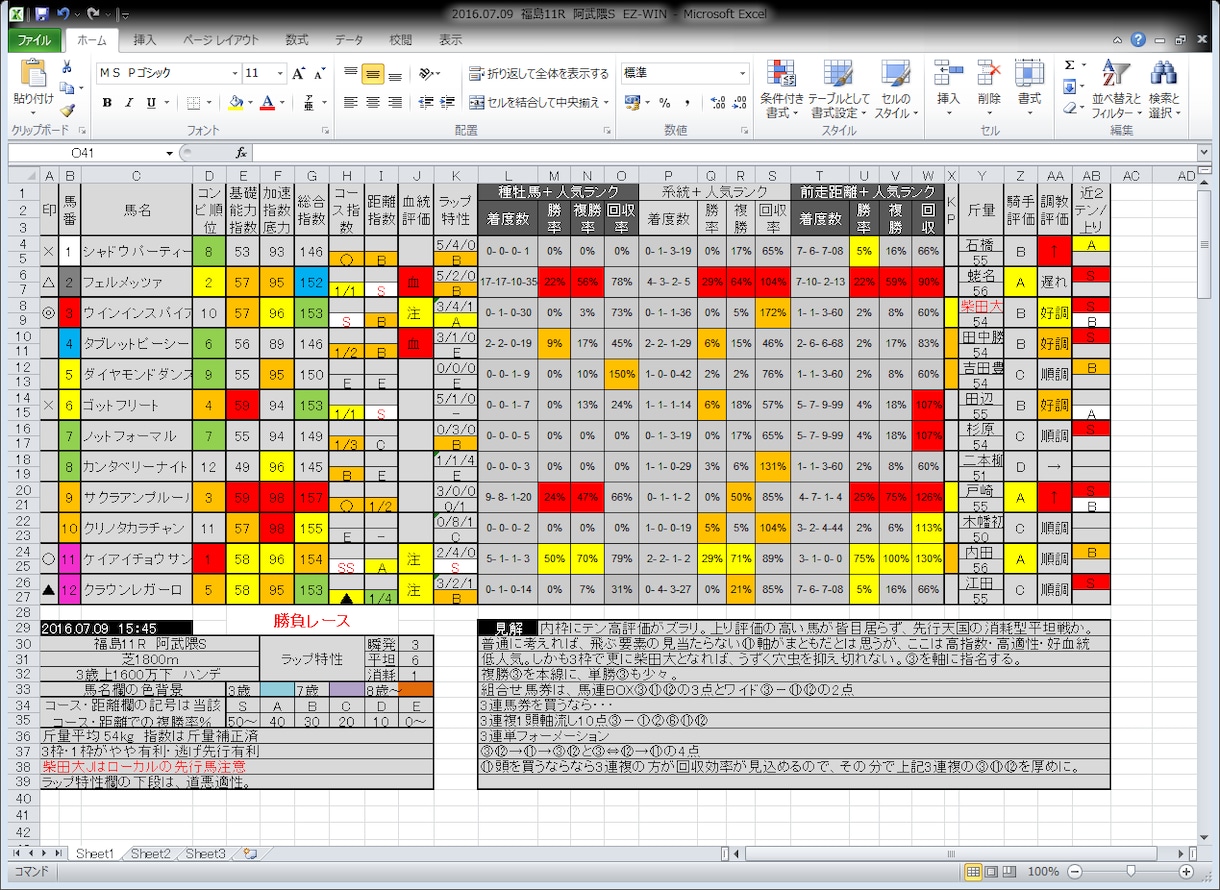Click the Format Painter brush icon

(x=68, y=111)
